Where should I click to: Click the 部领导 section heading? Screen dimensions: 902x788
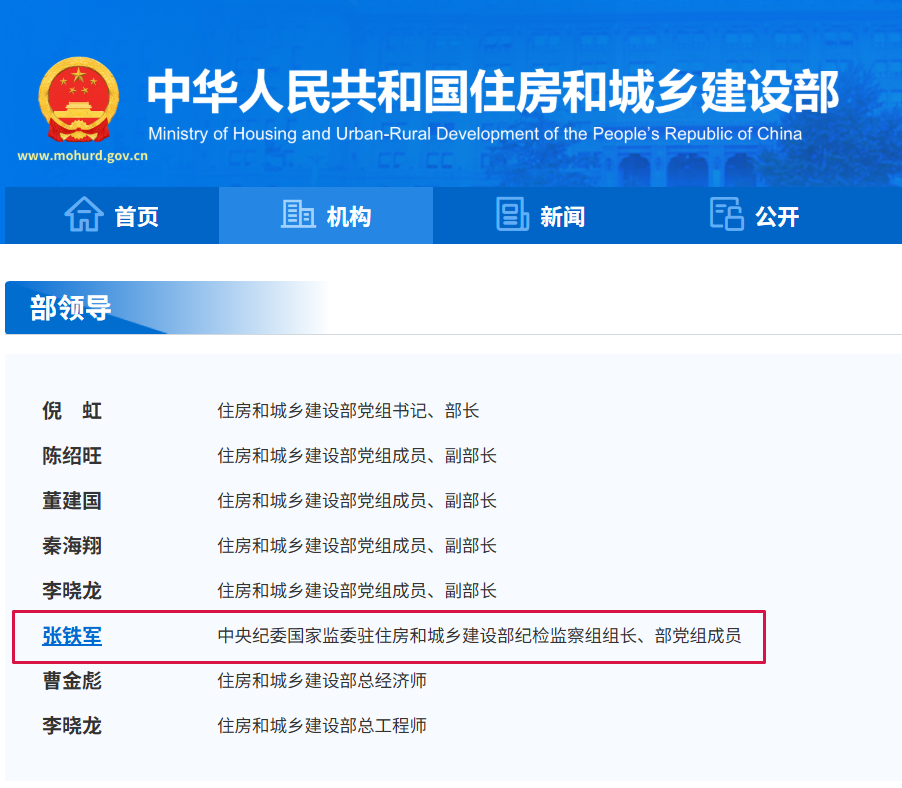(71, 308)
